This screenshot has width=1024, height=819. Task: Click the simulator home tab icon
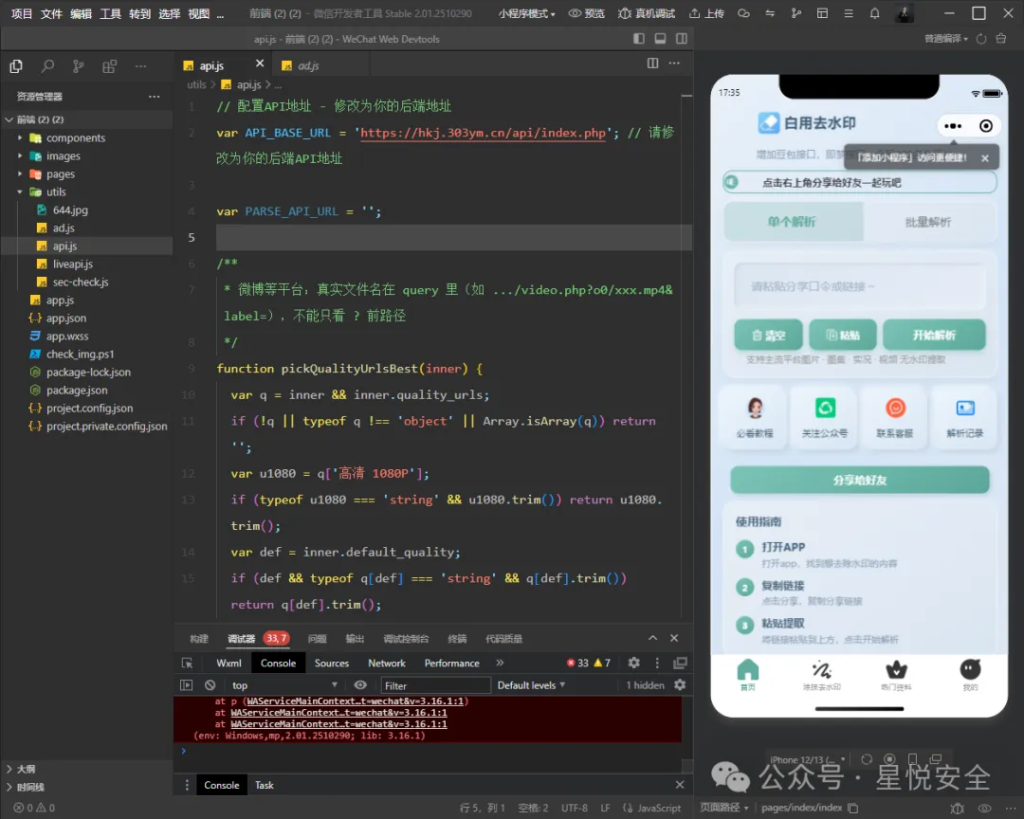tap(748, 670)
